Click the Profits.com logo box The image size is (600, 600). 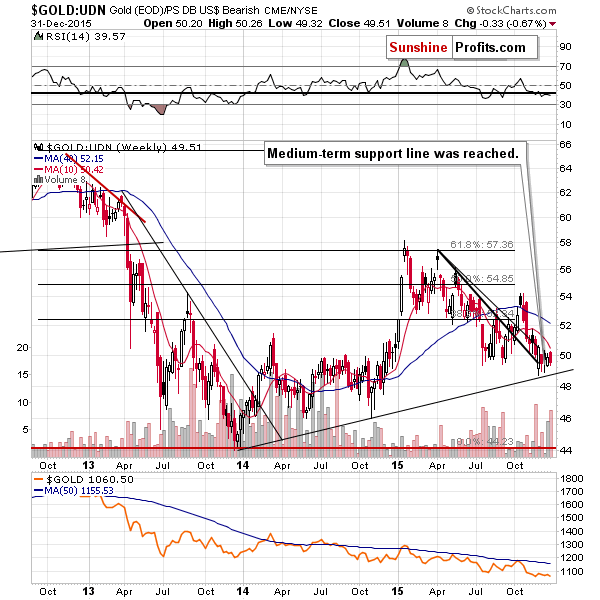(x=494, y=47)
